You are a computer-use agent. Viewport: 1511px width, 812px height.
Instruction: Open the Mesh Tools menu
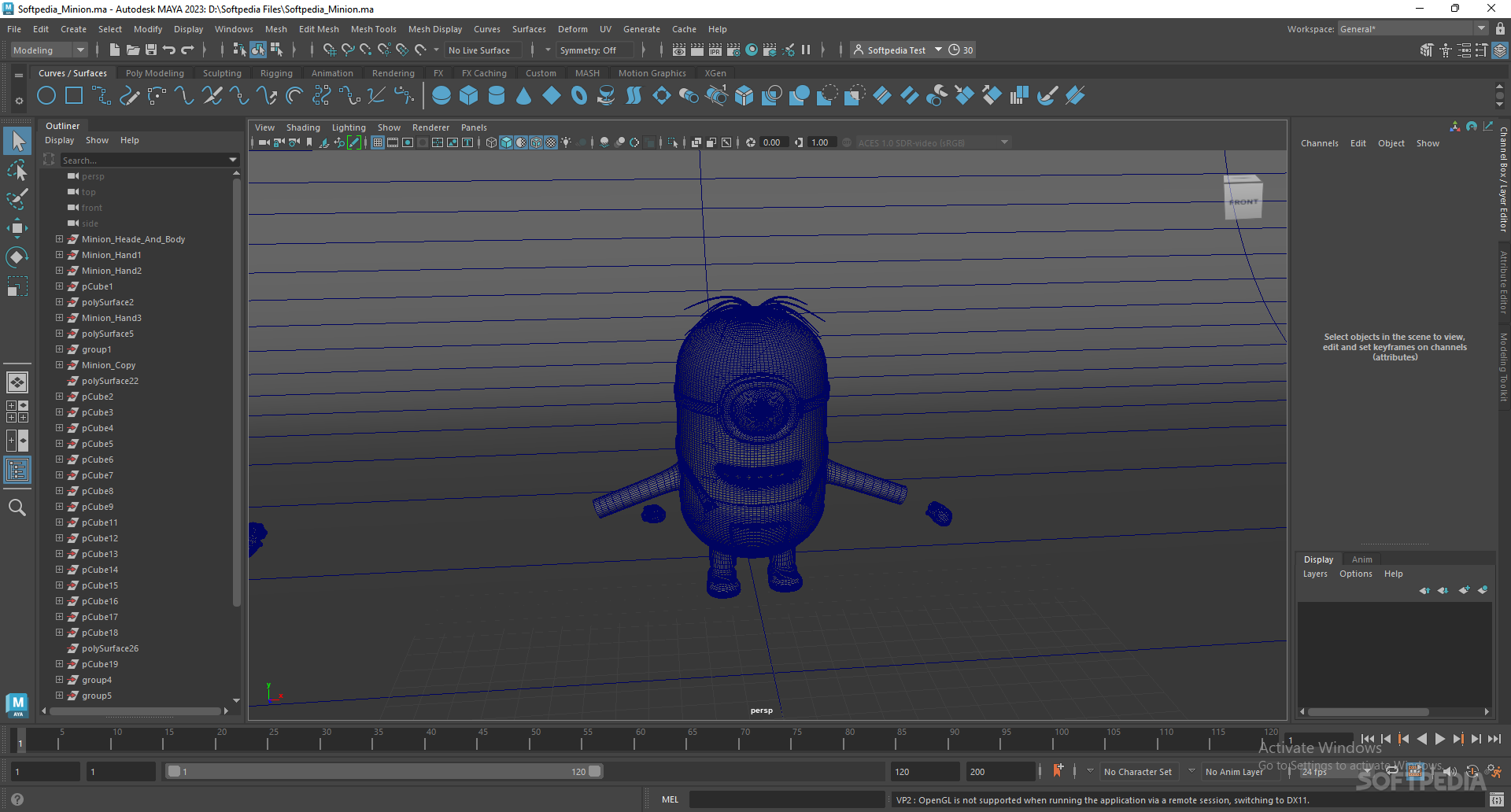coord(373,29)
